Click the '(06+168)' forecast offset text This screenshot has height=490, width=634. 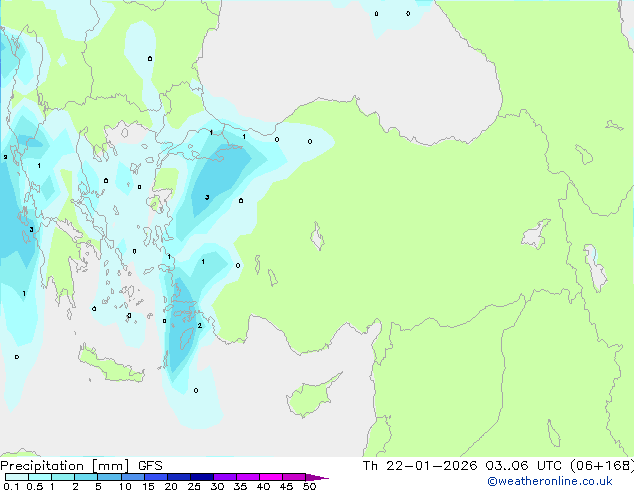click(x=602, y=466)
